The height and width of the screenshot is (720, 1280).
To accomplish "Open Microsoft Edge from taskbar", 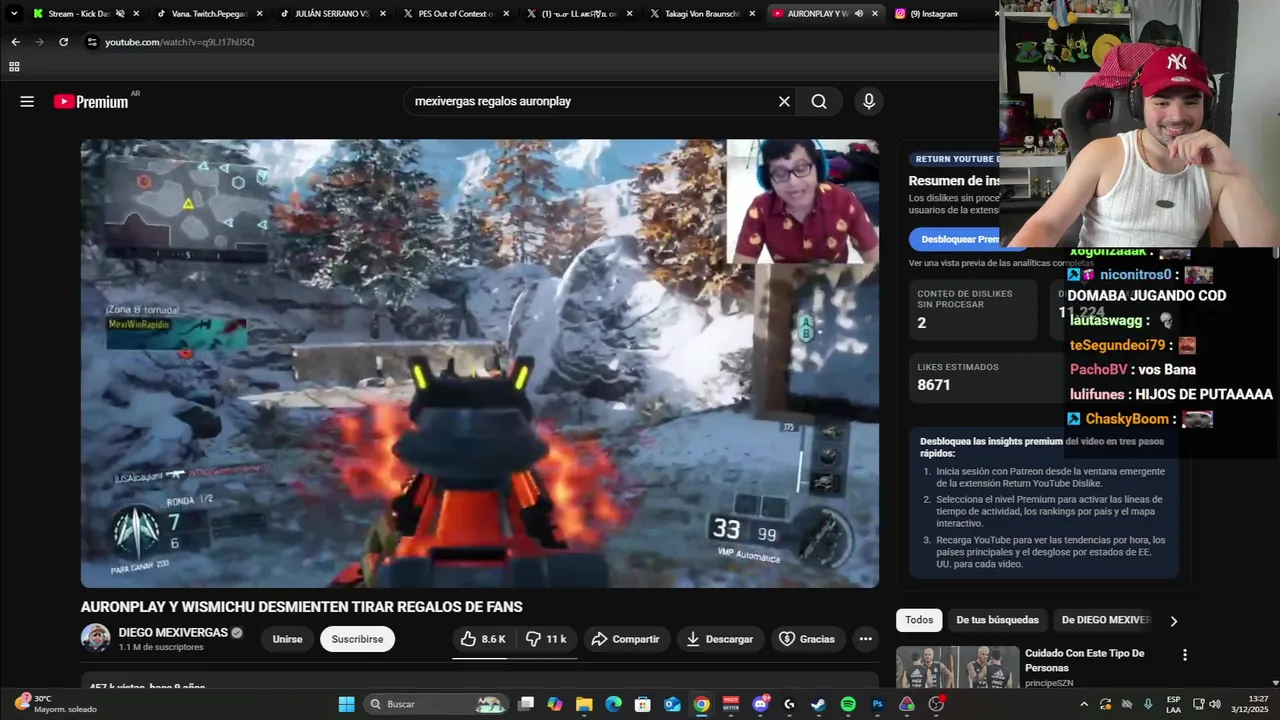I will [613, 704].
